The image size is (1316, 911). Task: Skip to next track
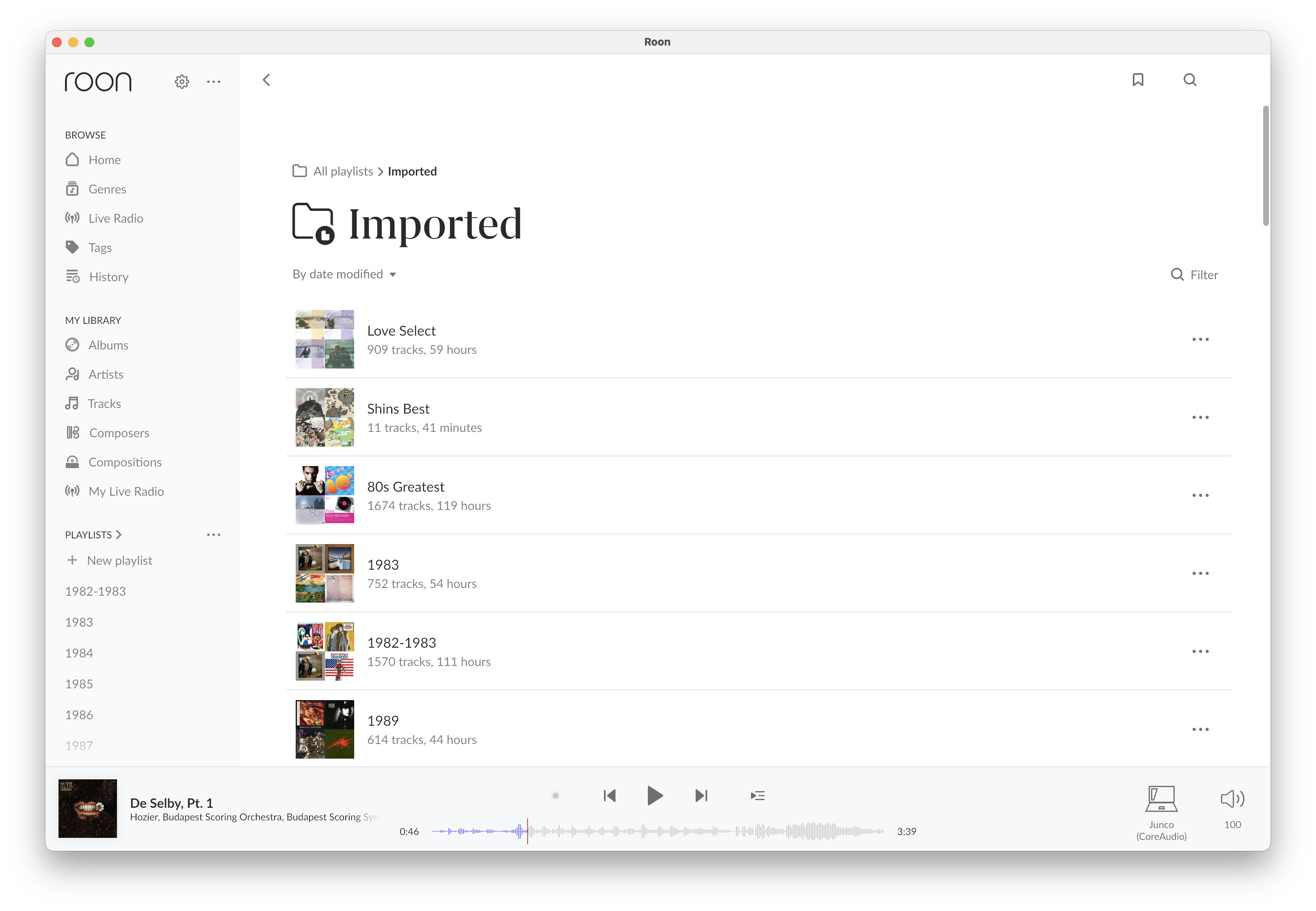701,795
